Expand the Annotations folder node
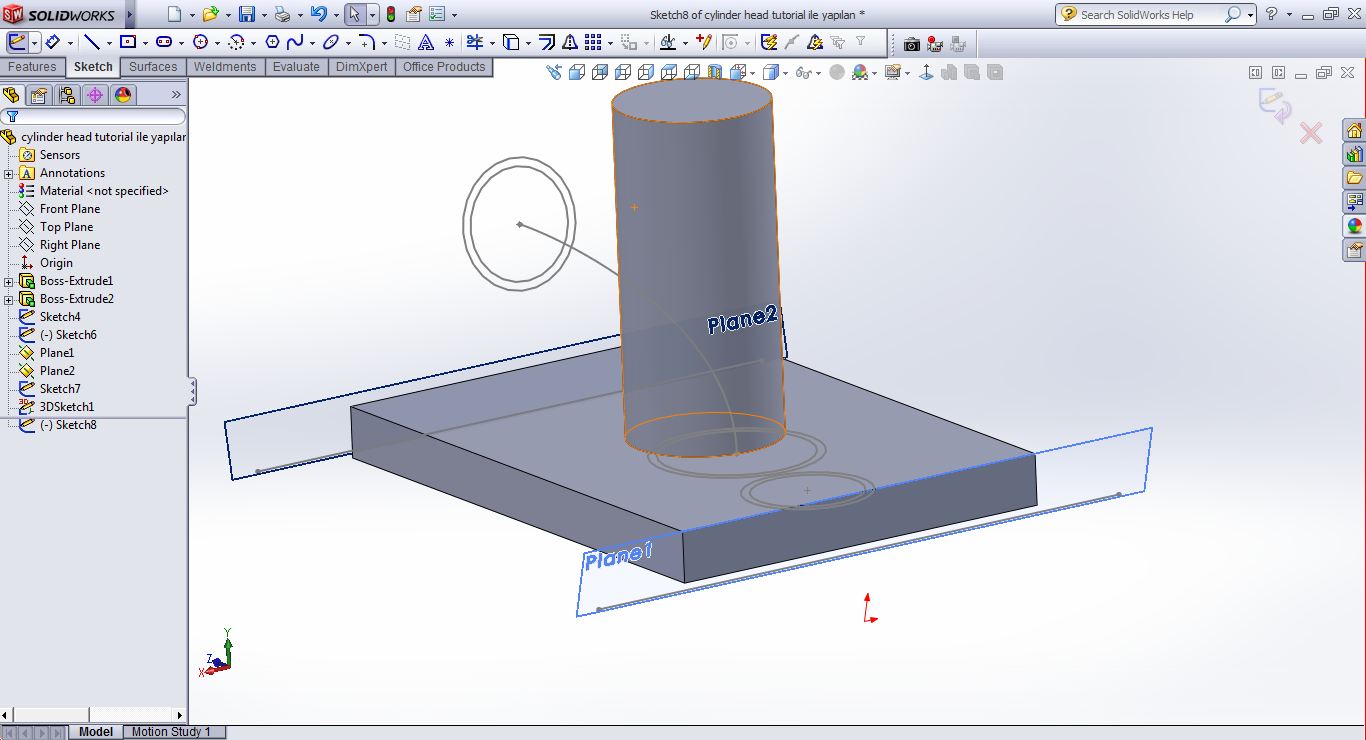1366x740 pixels. [x=9, y=174]
